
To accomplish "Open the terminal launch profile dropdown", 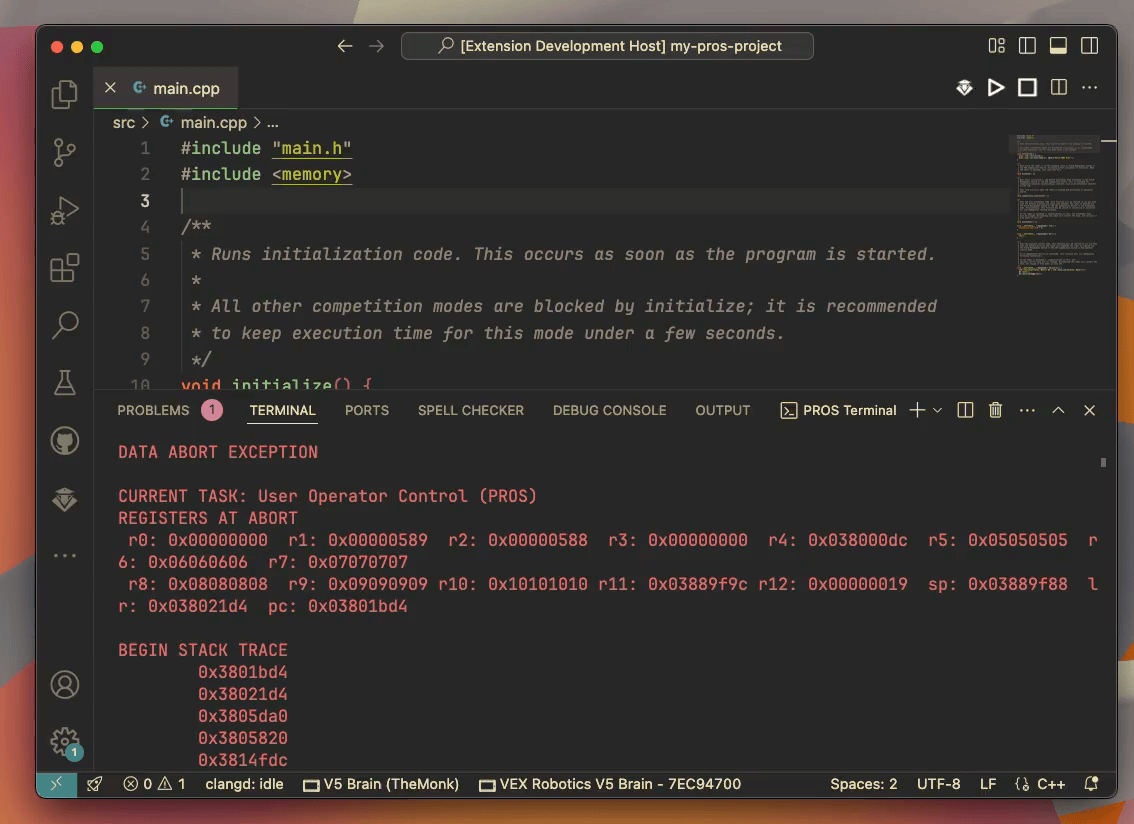I will click(x=937, y=410).
